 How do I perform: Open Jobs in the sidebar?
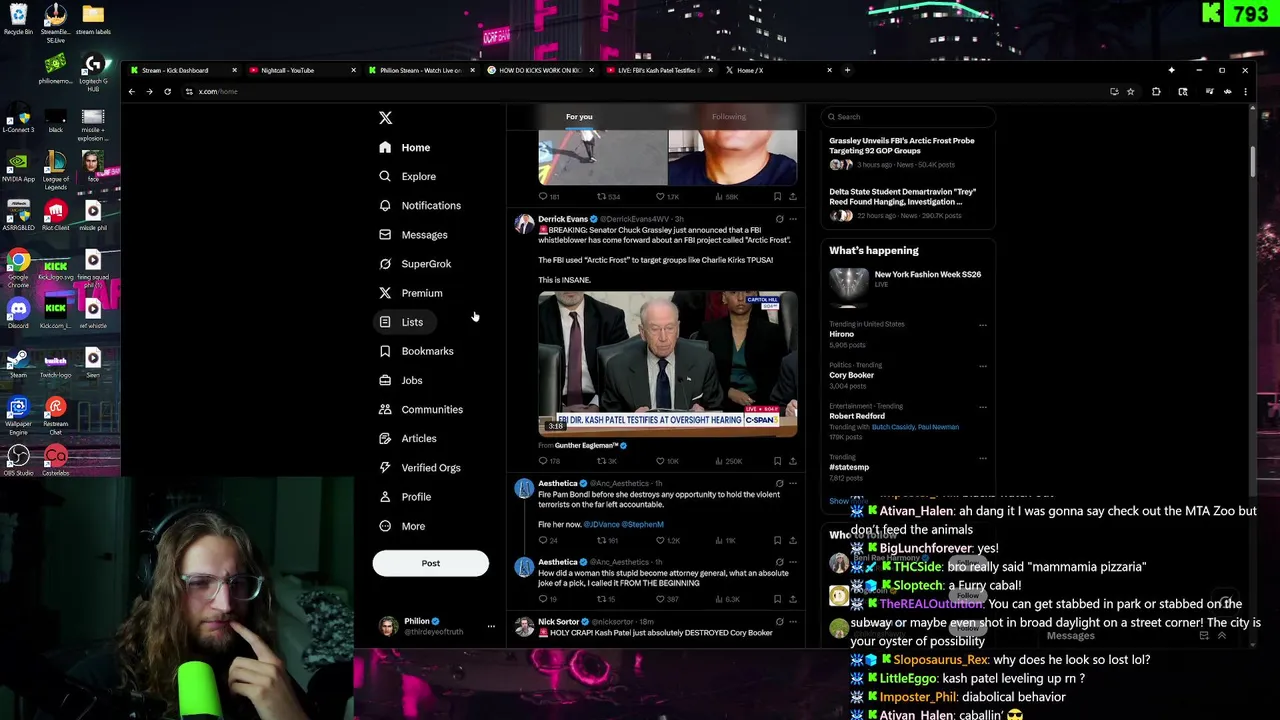click(401, 380)
